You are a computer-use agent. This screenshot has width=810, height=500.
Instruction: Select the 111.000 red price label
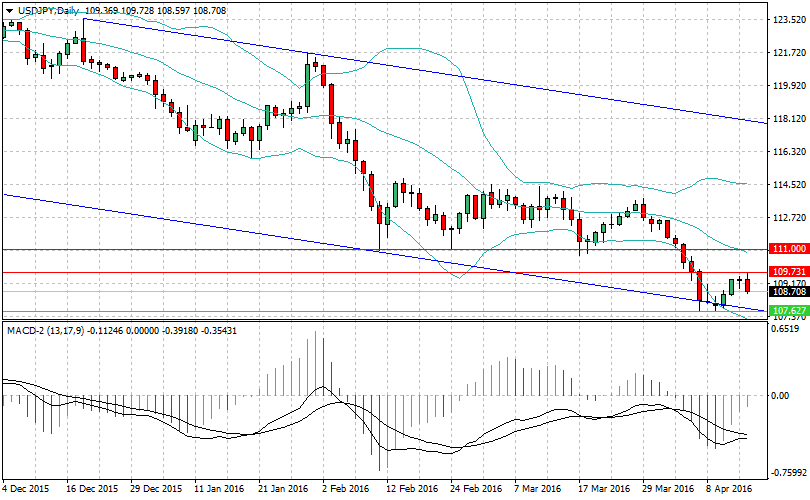[789, 249]
